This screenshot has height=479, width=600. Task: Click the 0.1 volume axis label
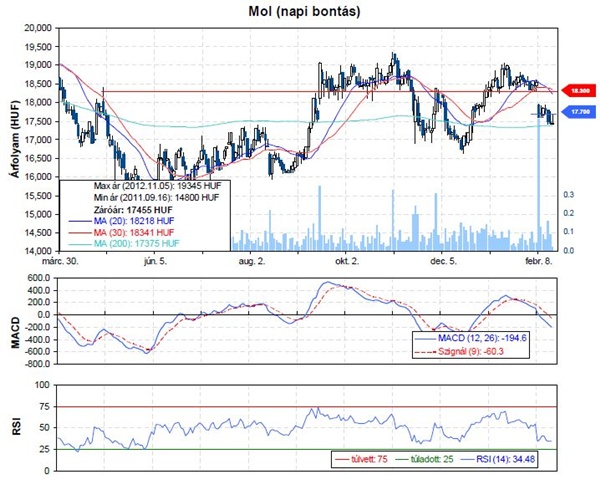[569, 232]
